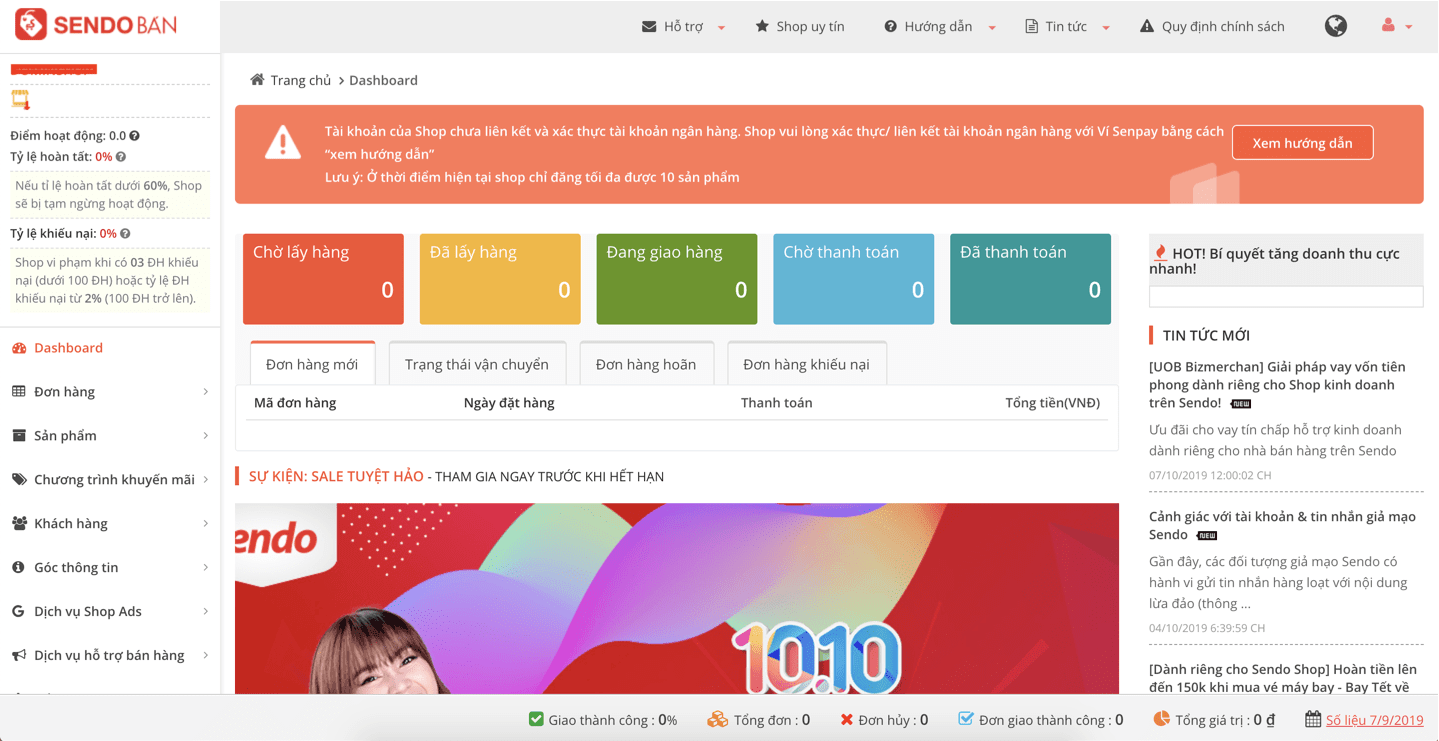Click the shop badge icon under shop name
The width and height of the screenshot is (1439, 741).
tap(20, 99)
